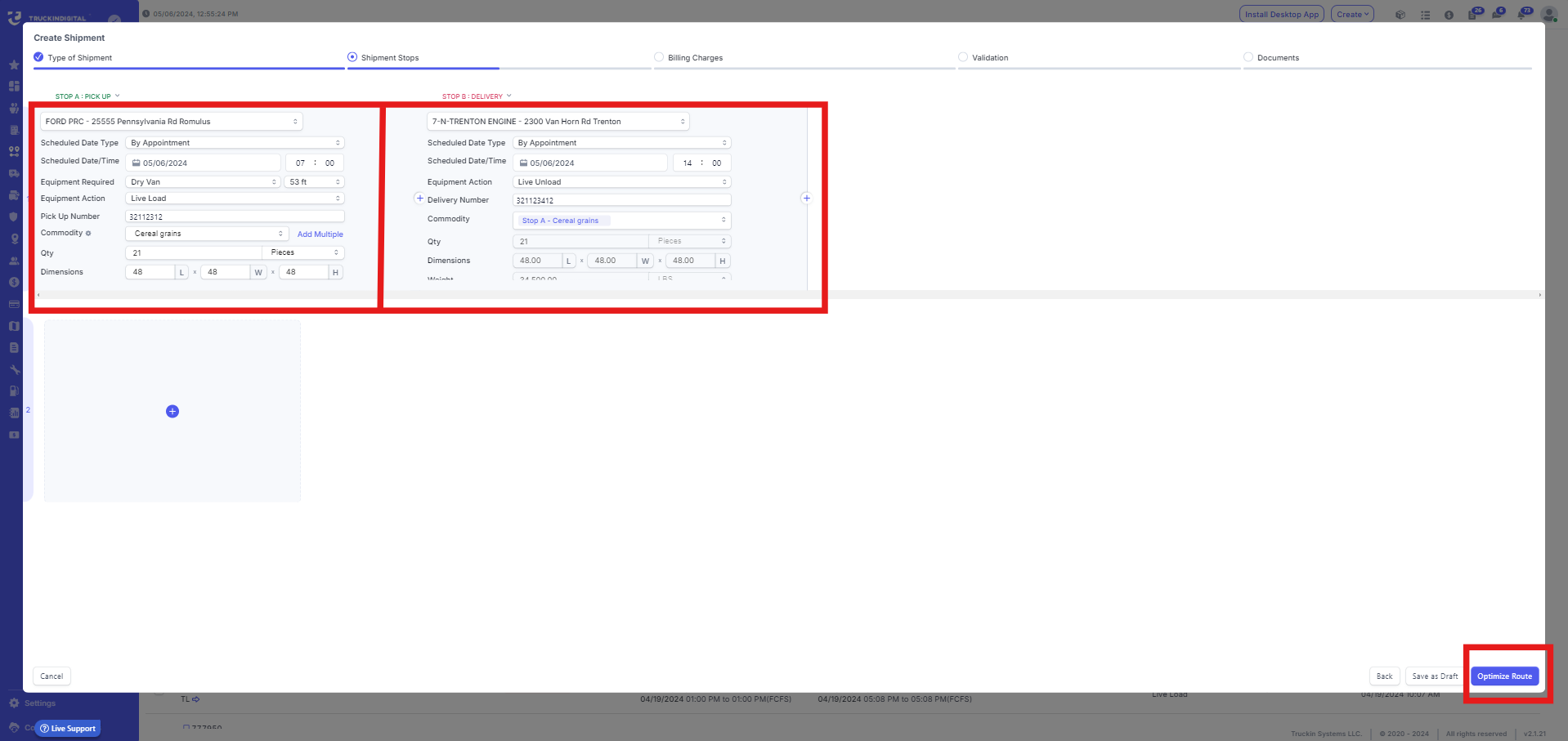
Task: Click the gear icon next to Commodity
Action: click(88, 234)
